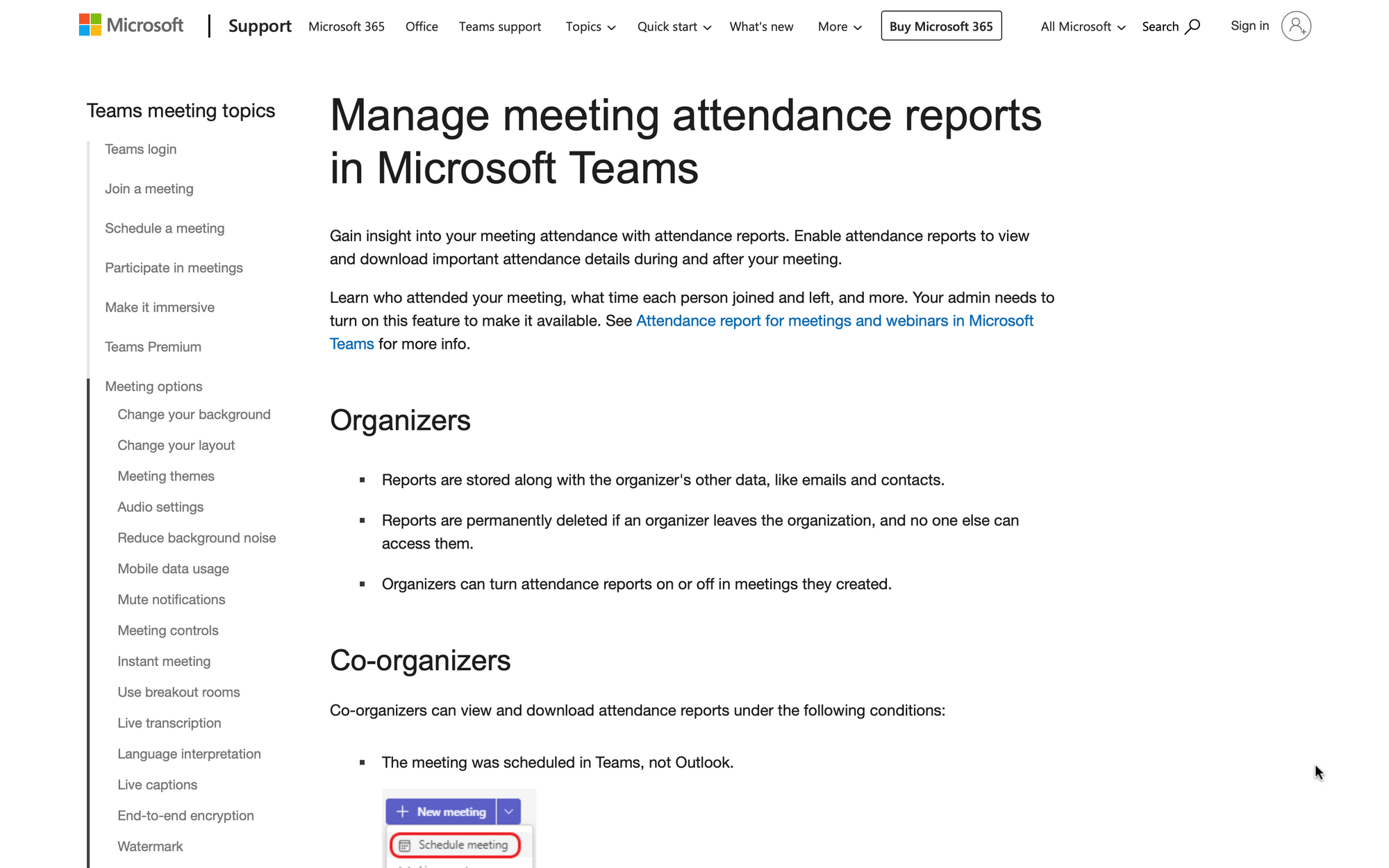Click the What's new navigation item
Image resolution: width=1389 pixels, height=868 pixels.
pos(762,26)
